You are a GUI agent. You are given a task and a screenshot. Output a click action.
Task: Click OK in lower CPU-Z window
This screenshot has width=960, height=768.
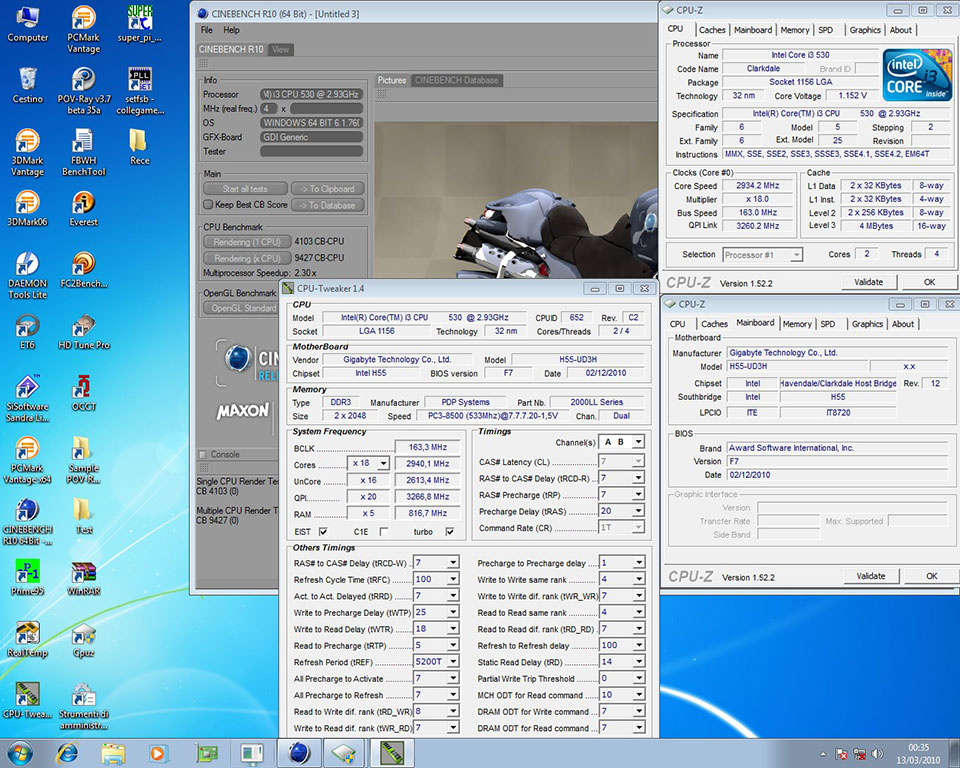click(931, 576)
